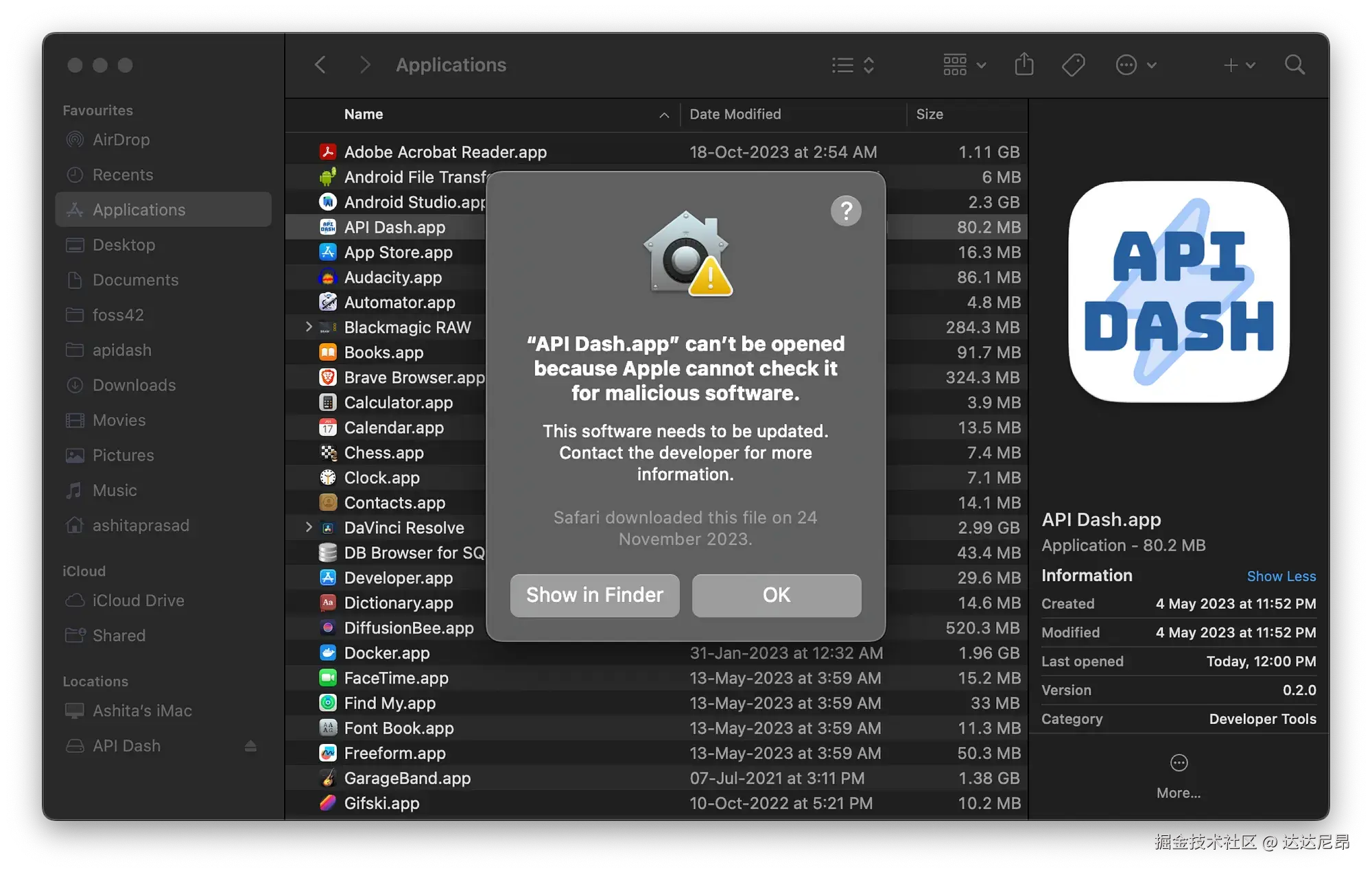Screen dimensions: 1372x873
Task: Click the help question mark in dialog
Action: coord(846,211)
